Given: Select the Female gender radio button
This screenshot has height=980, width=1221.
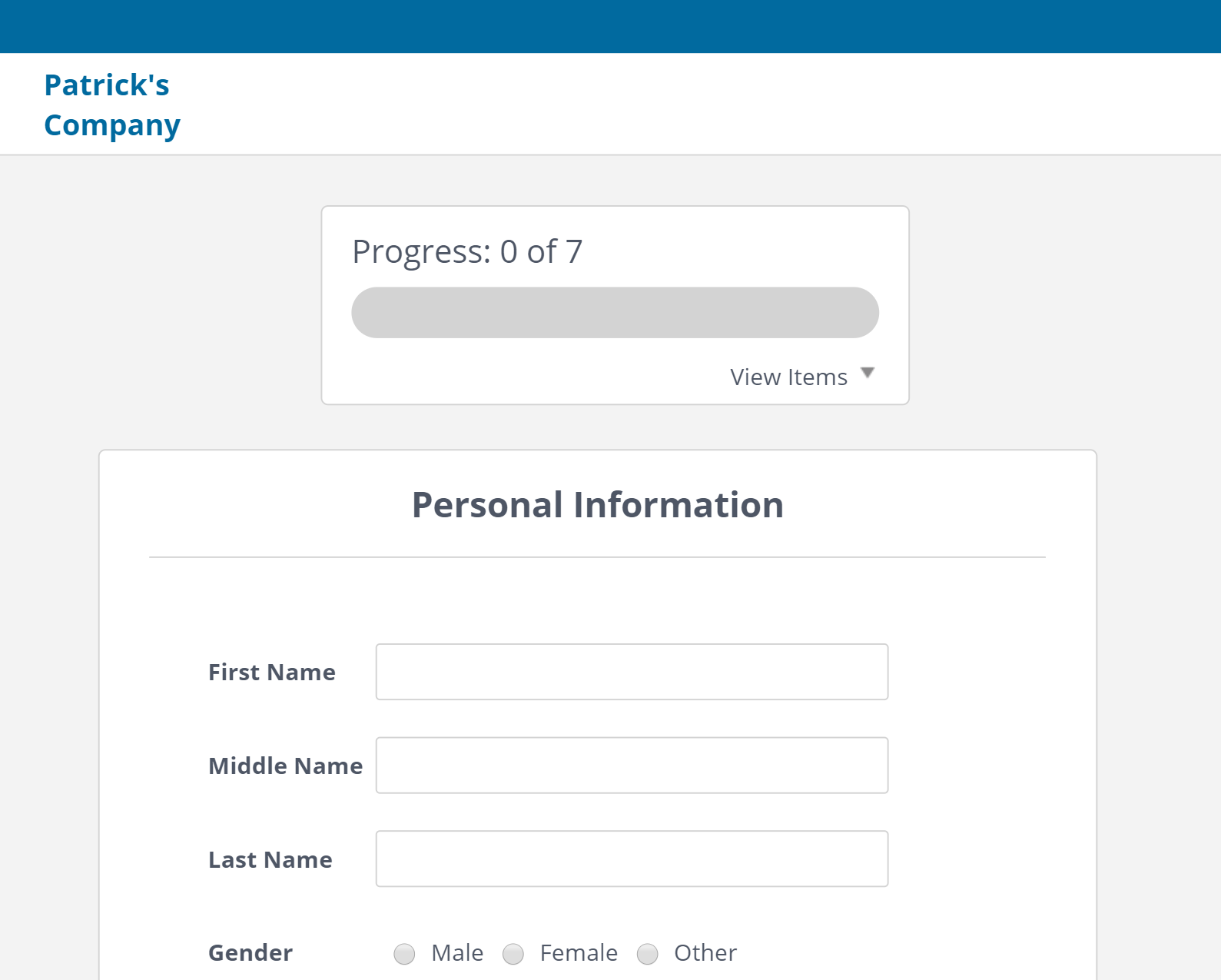Looking at the screenshot, I should click(x=513, y=954).
